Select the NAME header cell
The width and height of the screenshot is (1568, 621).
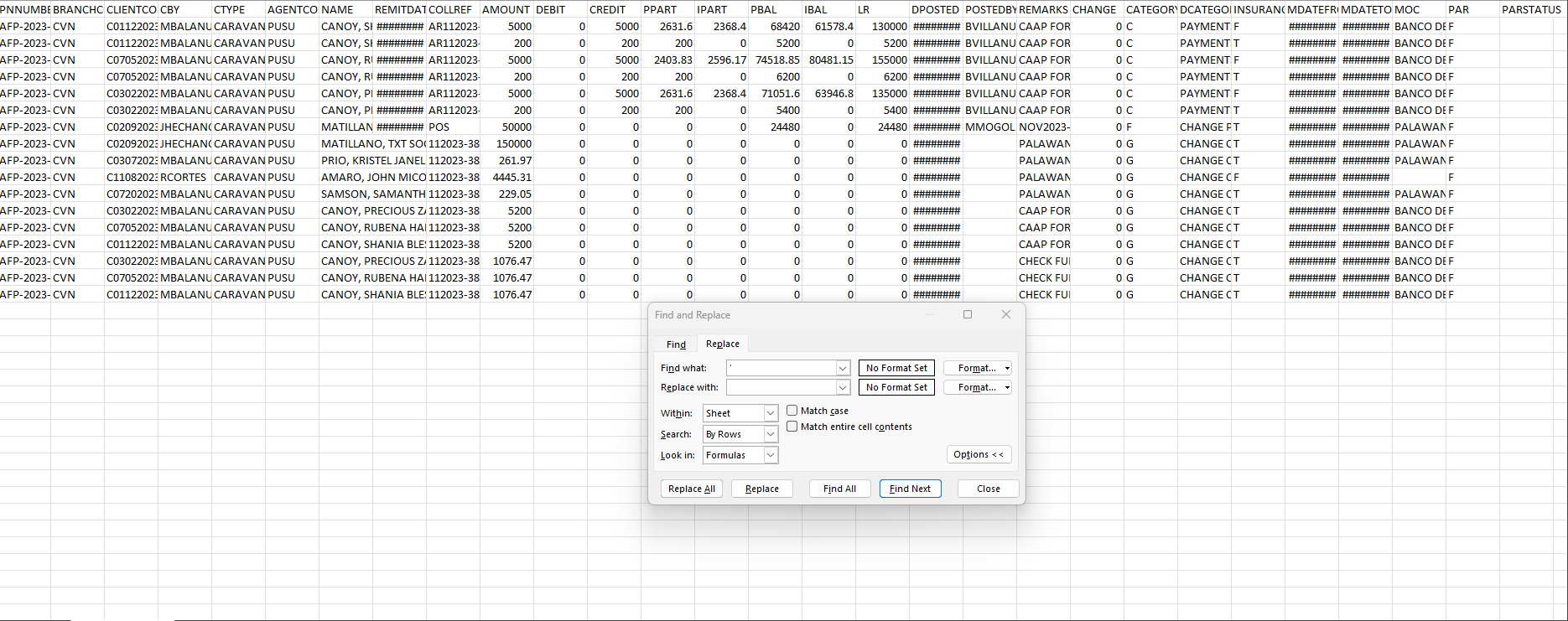pyautogui.click(x=345, y=9)
